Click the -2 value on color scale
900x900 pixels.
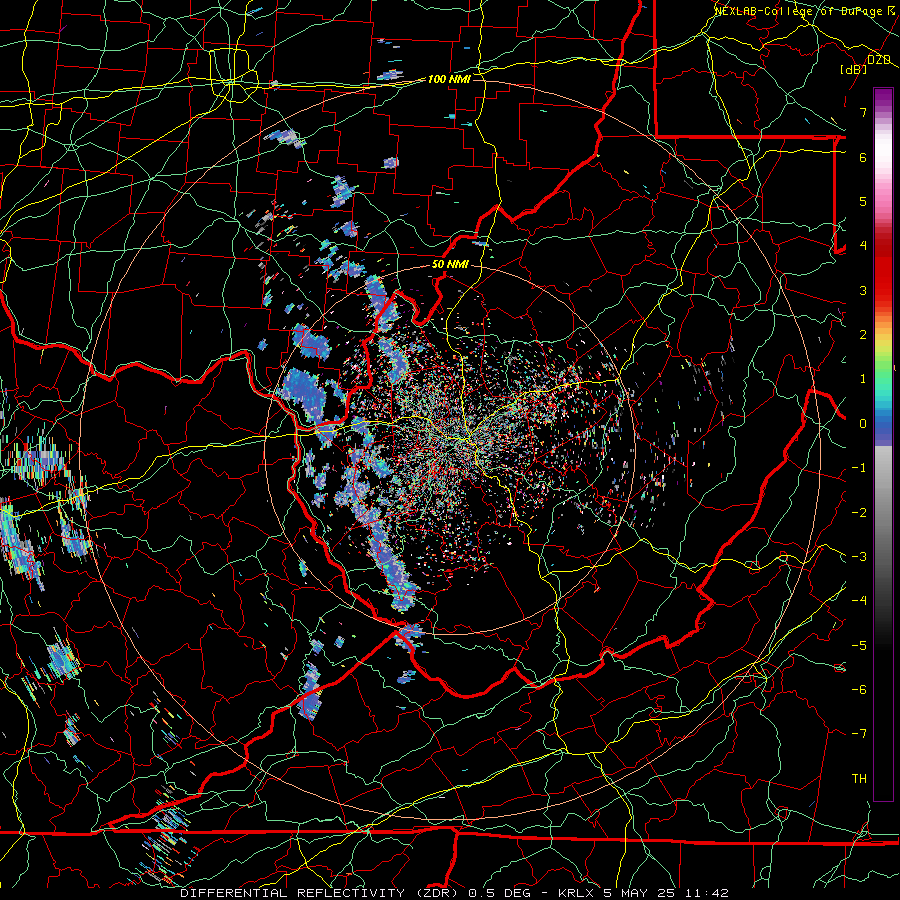tap(859, 513)
